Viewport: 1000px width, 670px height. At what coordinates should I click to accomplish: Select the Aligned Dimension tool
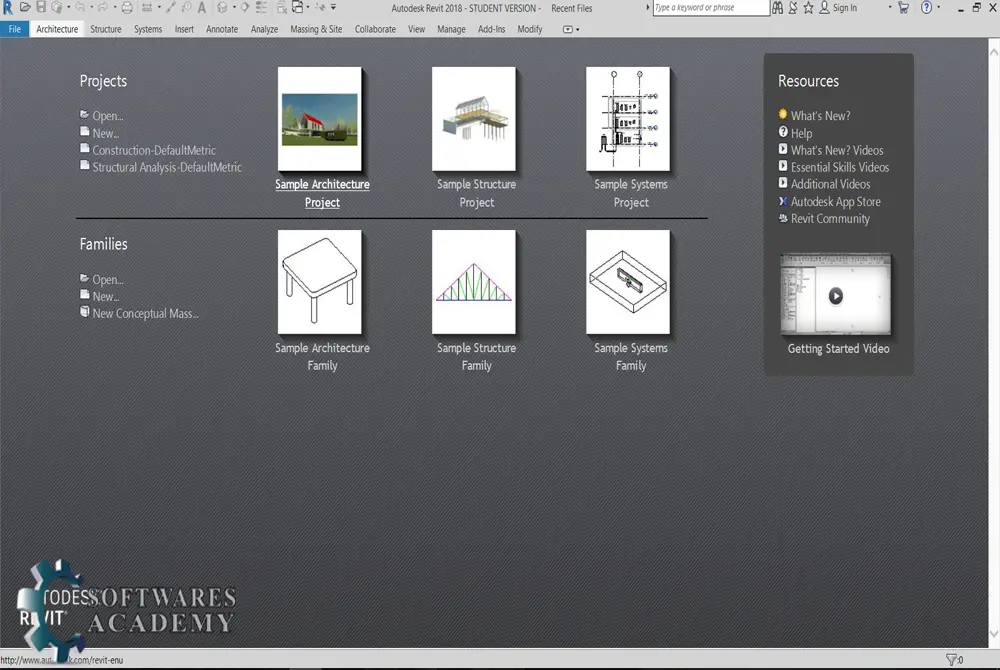(171, 7)
